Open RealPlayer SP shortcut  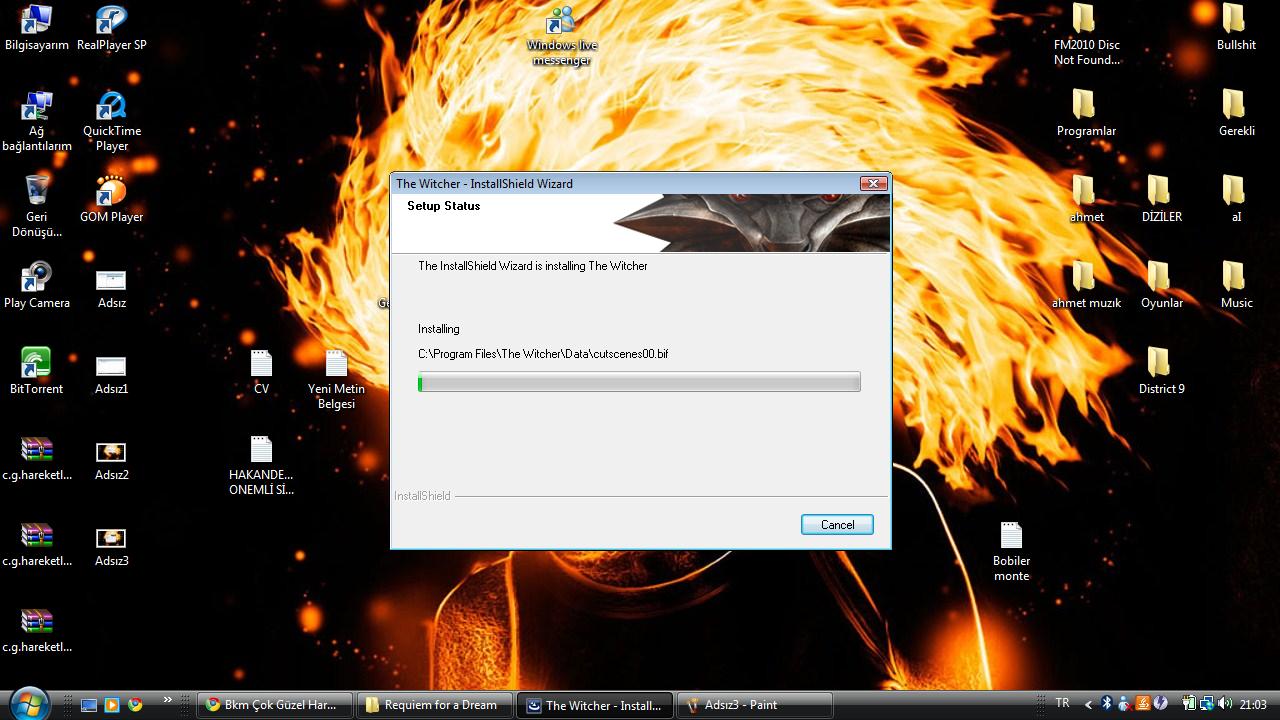point(112,28)
